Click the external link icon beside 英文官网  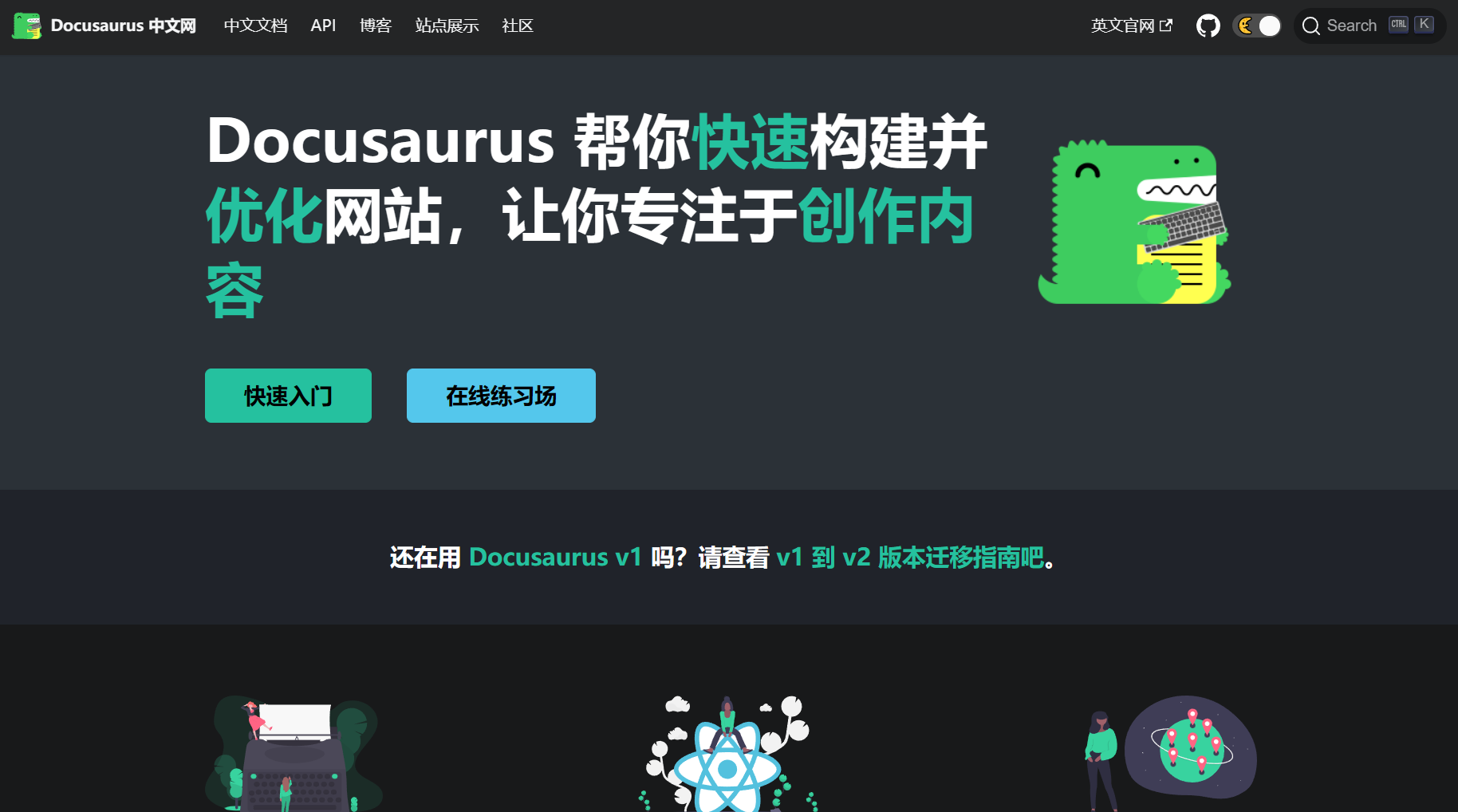1166,25
